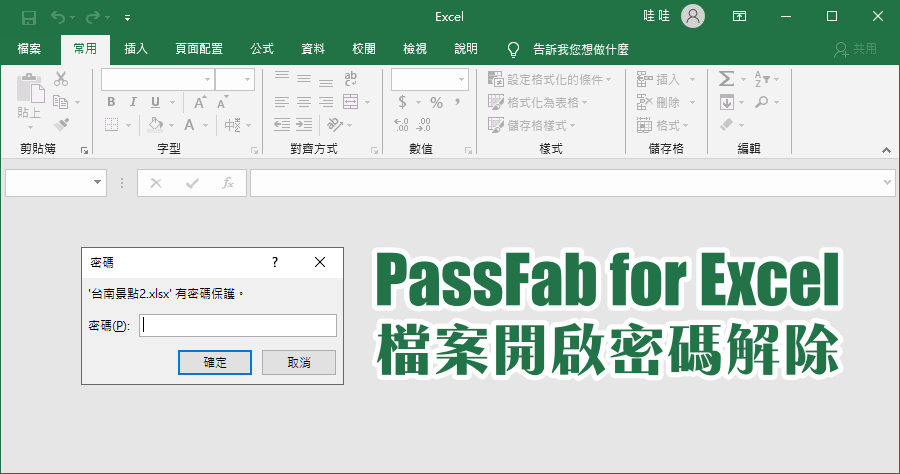Image resolution: width=900 pixels, height=474 pixels.
Task: Click Increase Decimal icon
Action: click(x=401, y=125)
